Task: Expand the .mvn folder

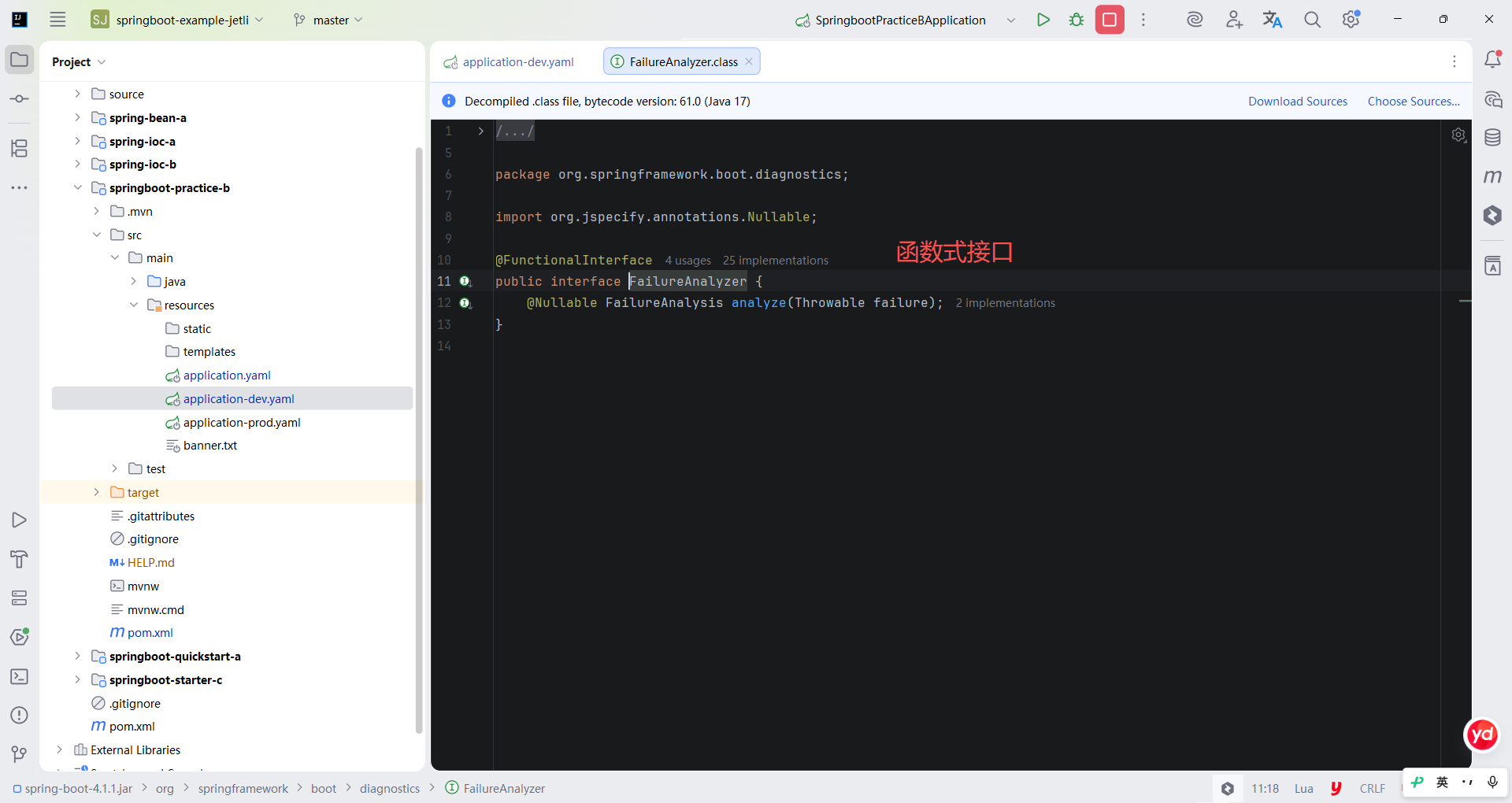Action: click(96, 211)
